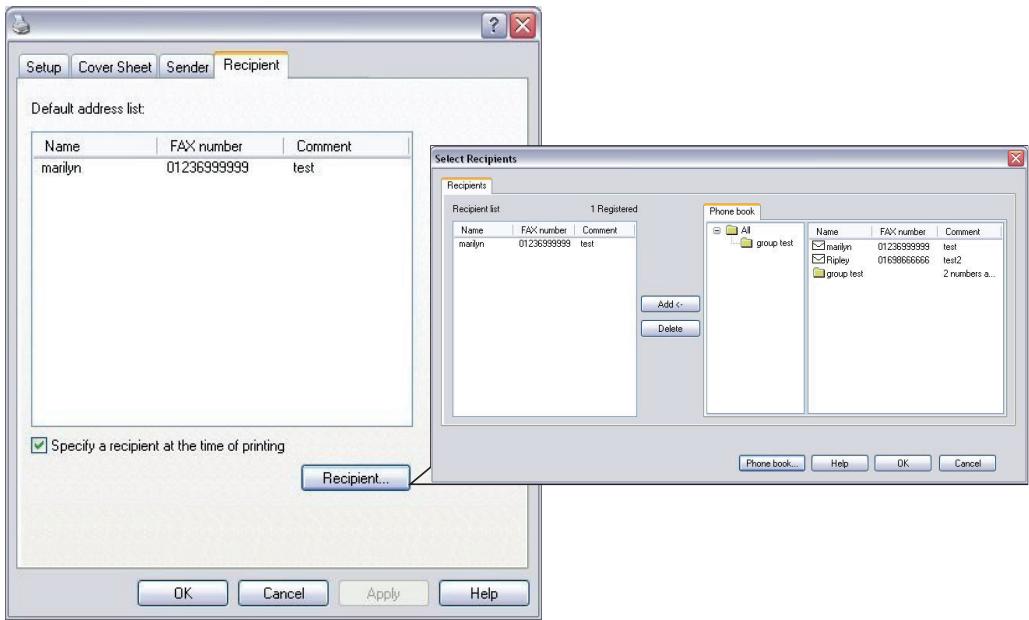Click Comment header in Recipient list
This screenshot has height=620, width=1029.
click(604, 230)
